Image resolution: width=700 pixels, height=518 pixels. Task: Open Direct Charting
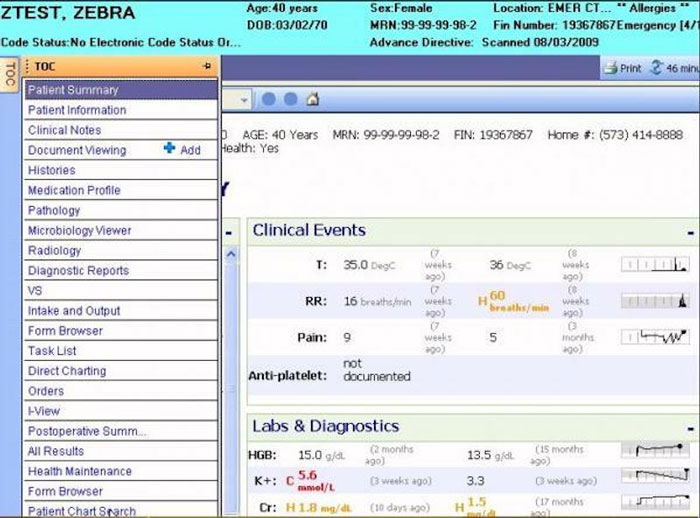(121, 371)
